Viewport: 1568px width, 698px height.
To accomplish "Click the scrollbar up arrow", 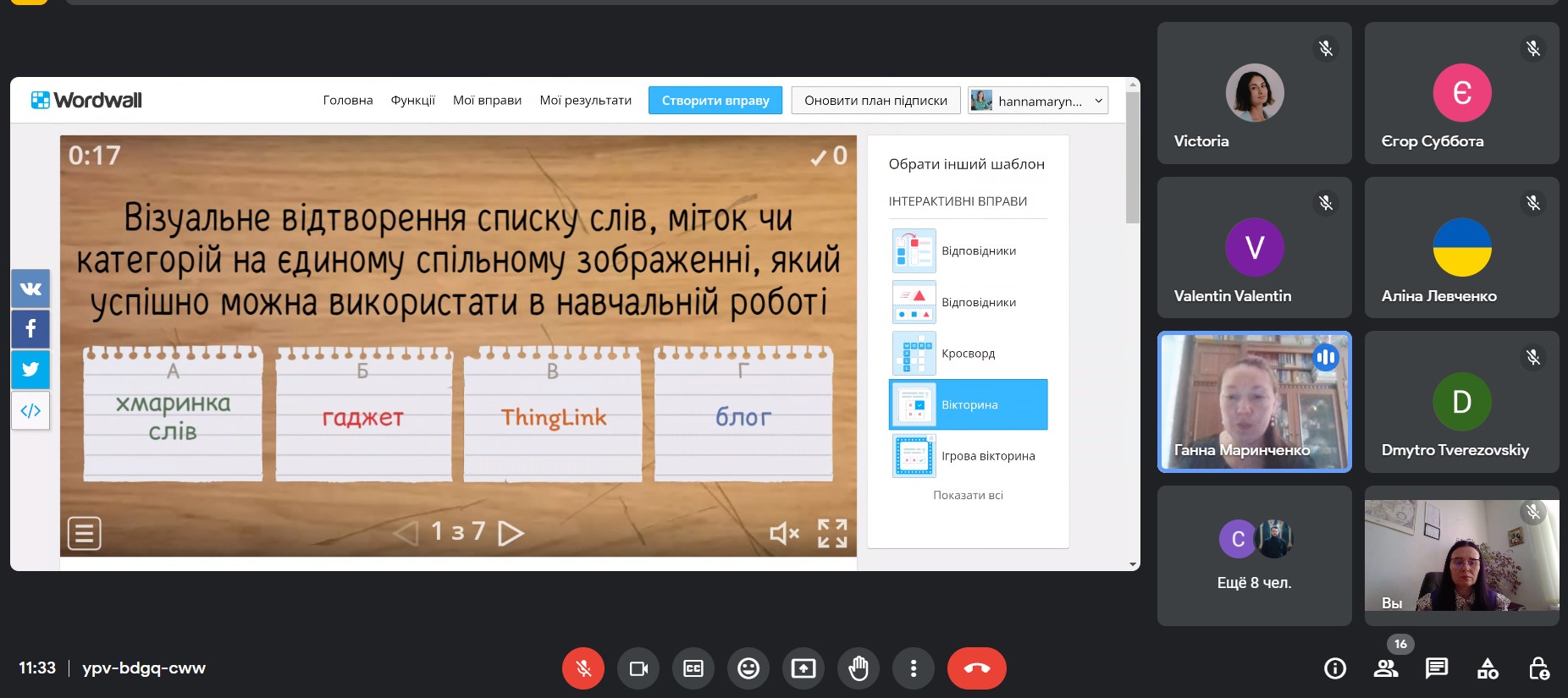I will point(1133,84).
